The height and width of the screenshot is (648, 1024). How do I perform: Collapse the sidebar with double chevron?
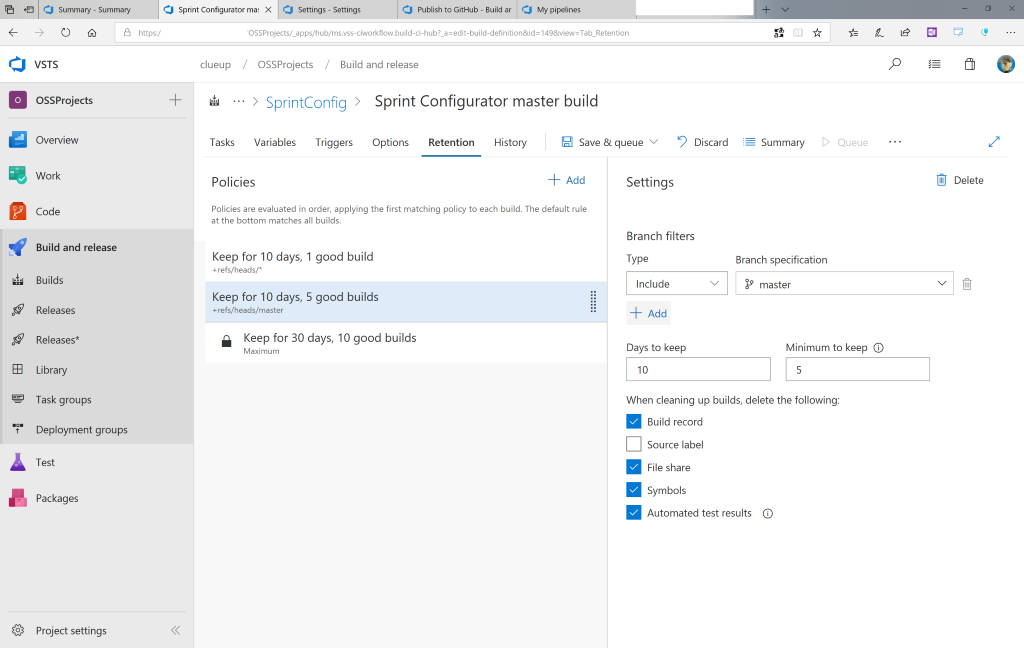point(175,630)
